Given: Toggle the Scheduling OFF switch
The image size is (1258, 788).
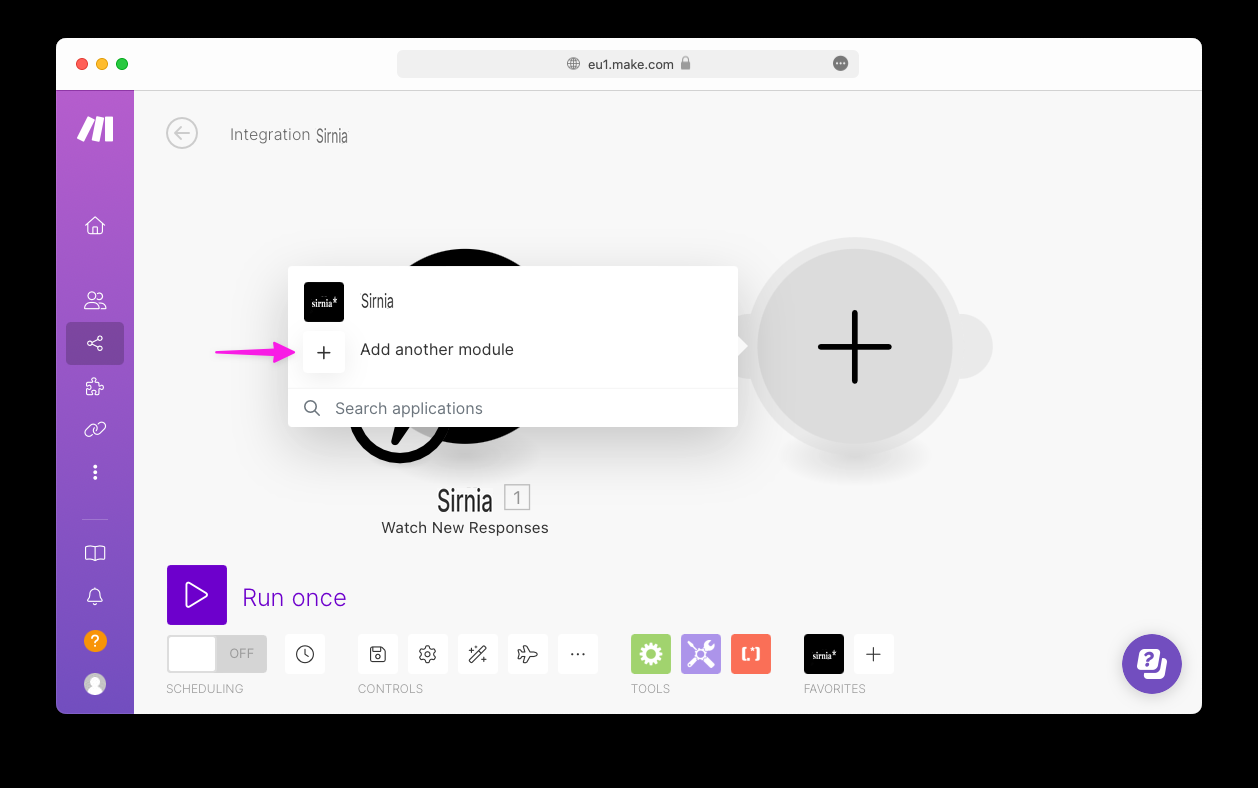Looking at the screenshot, I should pyautogui.click(x=217, y=654).
